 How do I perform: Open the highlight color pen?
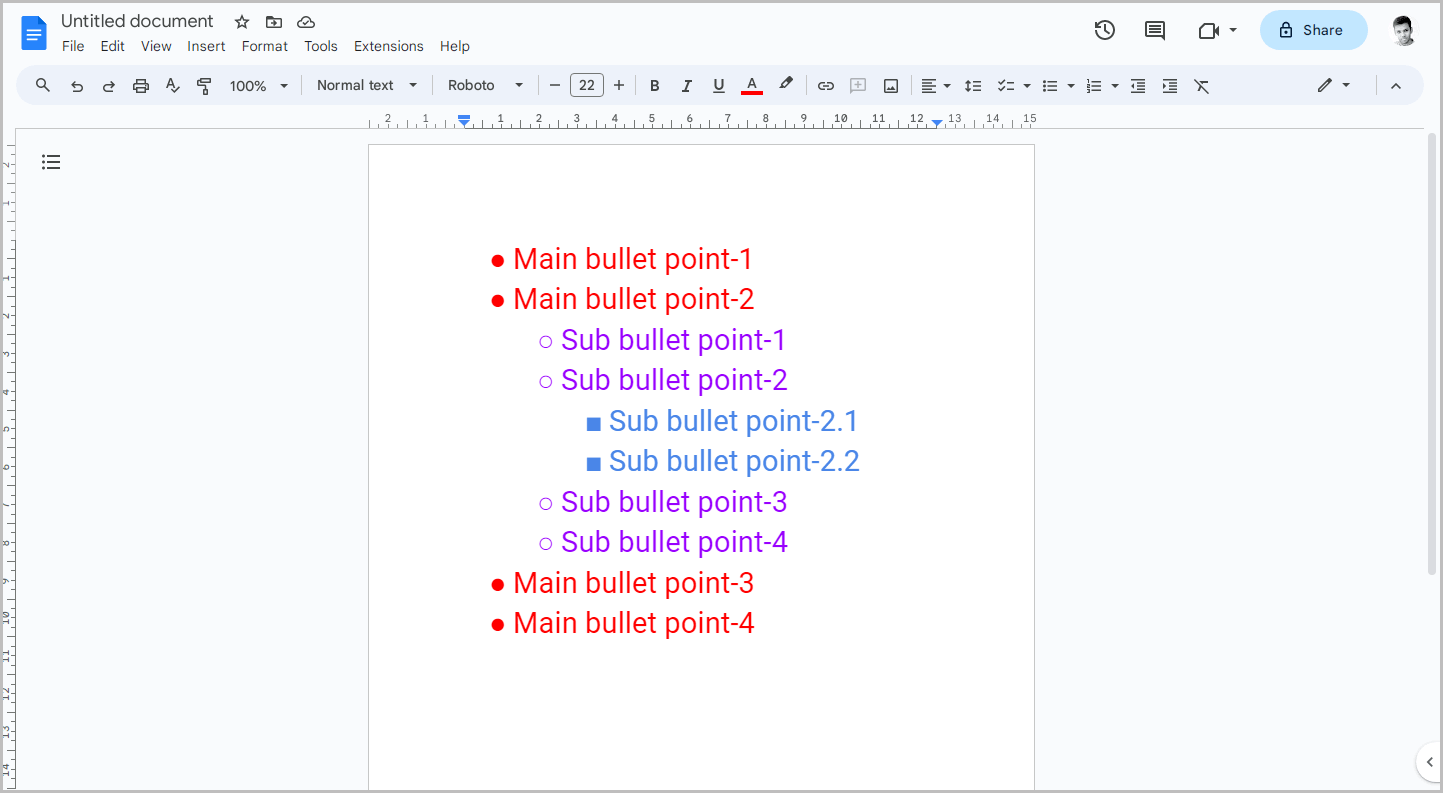tap(786, 85)
